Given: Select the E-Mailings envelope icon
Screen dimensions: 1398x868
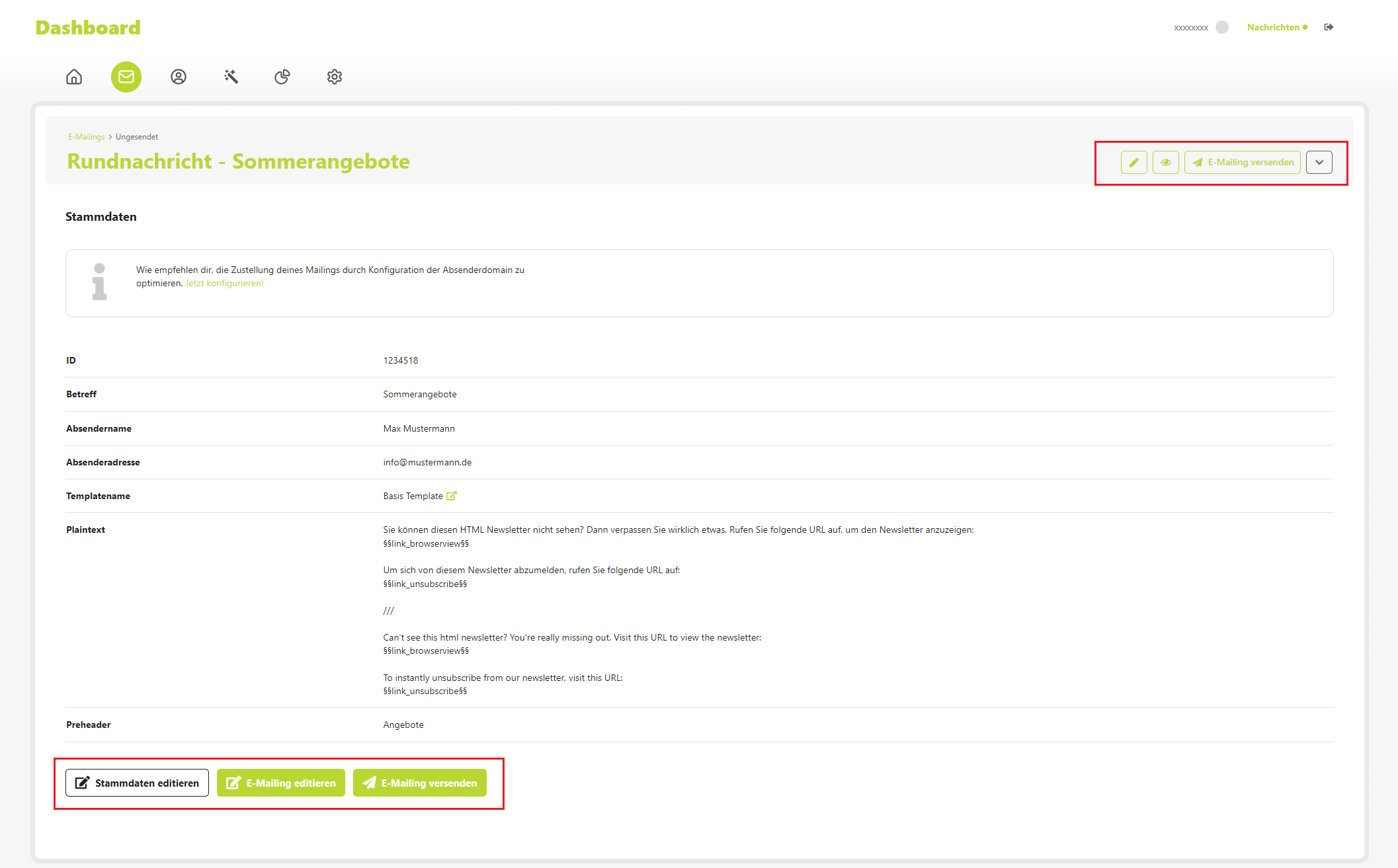Looking at the screenshot, I should coord(126,77).
